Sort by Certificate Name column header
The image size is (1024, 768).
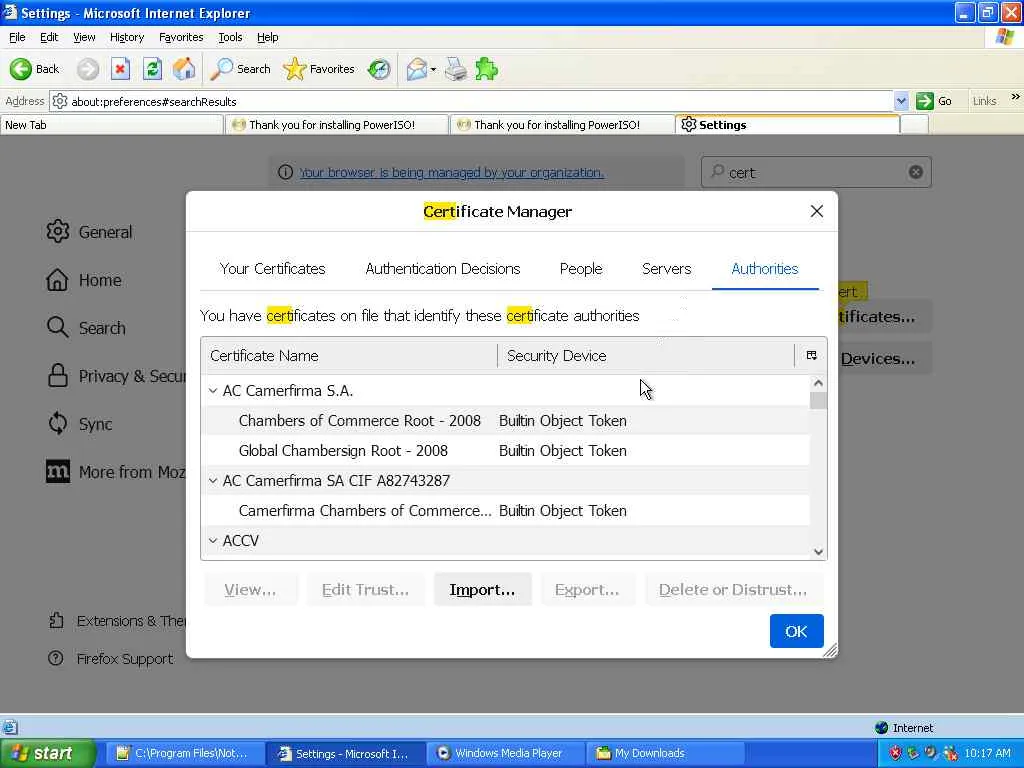point(349,355)
